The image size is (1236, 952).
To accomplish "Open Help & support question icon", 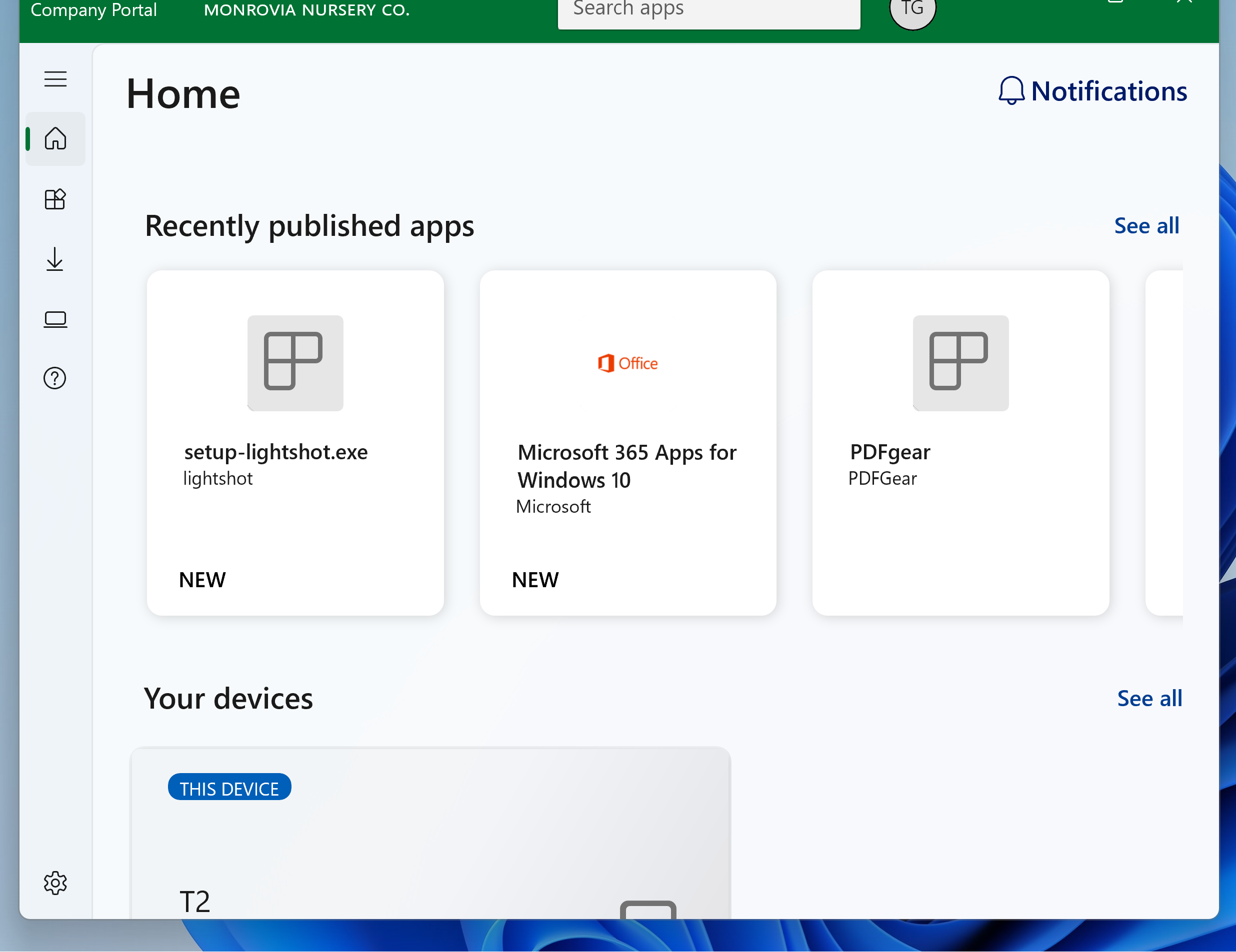I will 55,378.
